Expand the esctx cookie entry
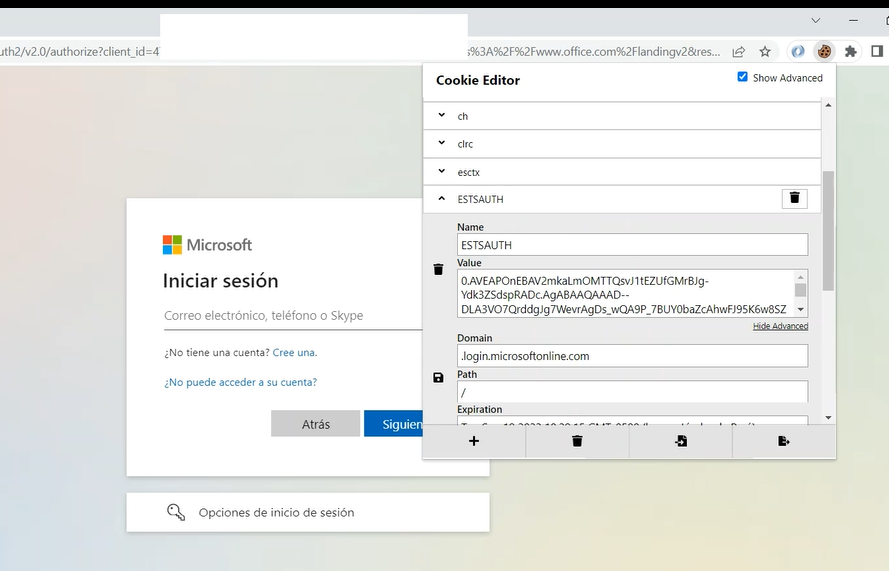 click(622, 172)
